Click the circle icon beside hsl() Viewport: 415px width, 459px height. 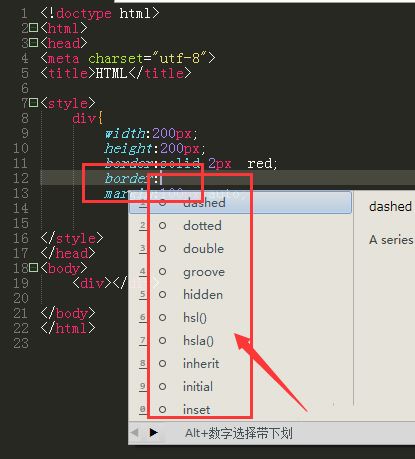pyautogui.click(x=162, y=317)
